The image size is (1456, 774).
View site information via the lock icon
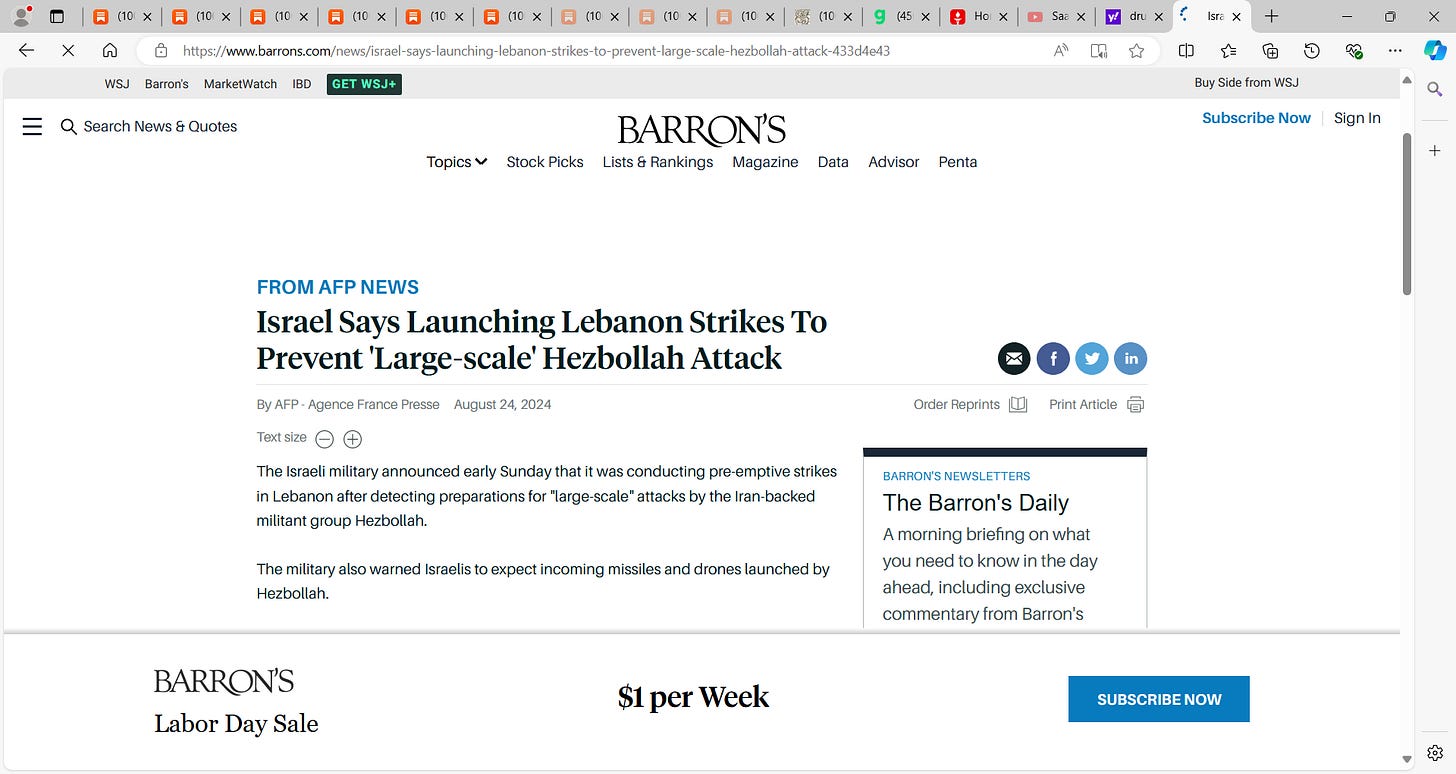(160, 50)
